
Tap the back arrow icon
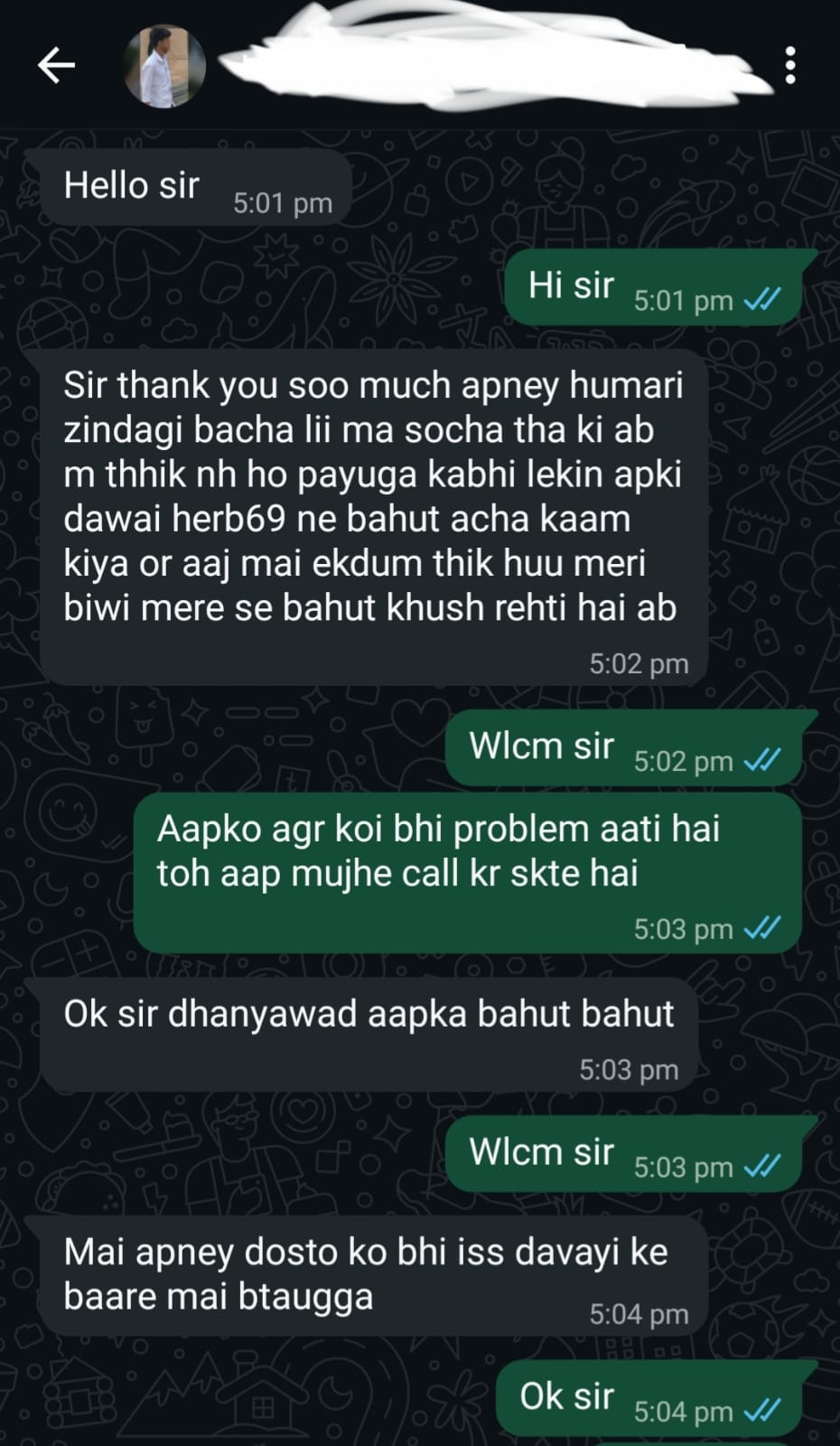tap(56, 65)
